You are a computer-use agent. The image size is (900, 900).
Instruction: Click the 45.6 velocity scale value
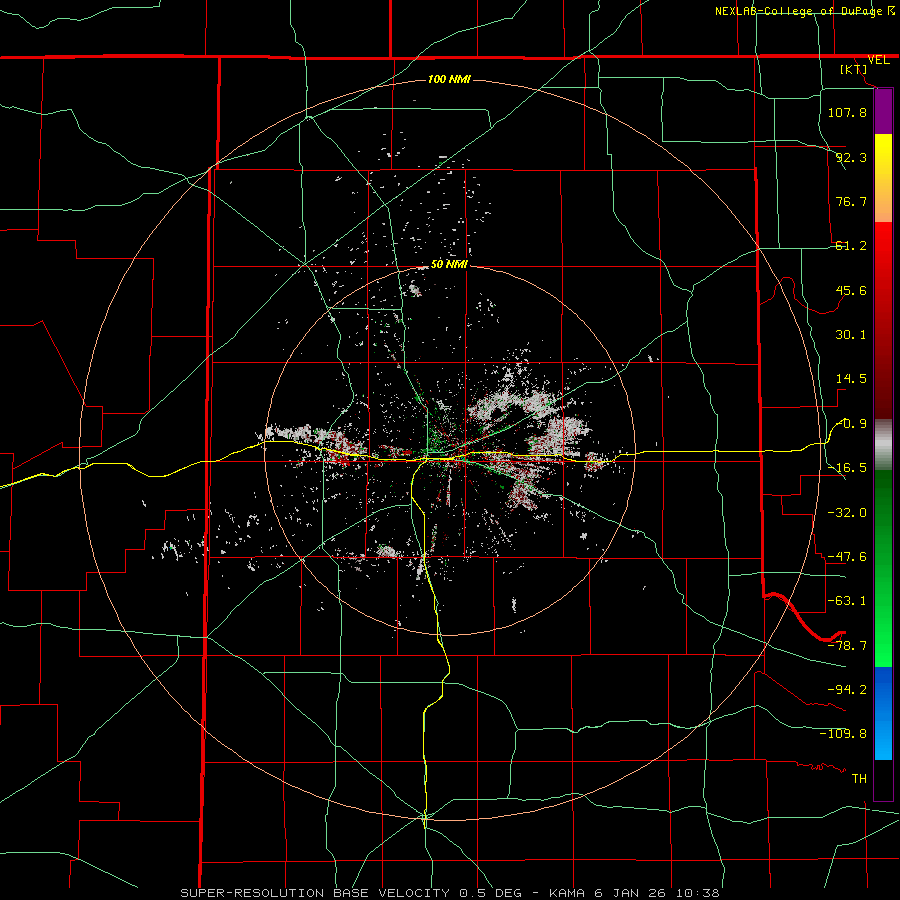851,290
